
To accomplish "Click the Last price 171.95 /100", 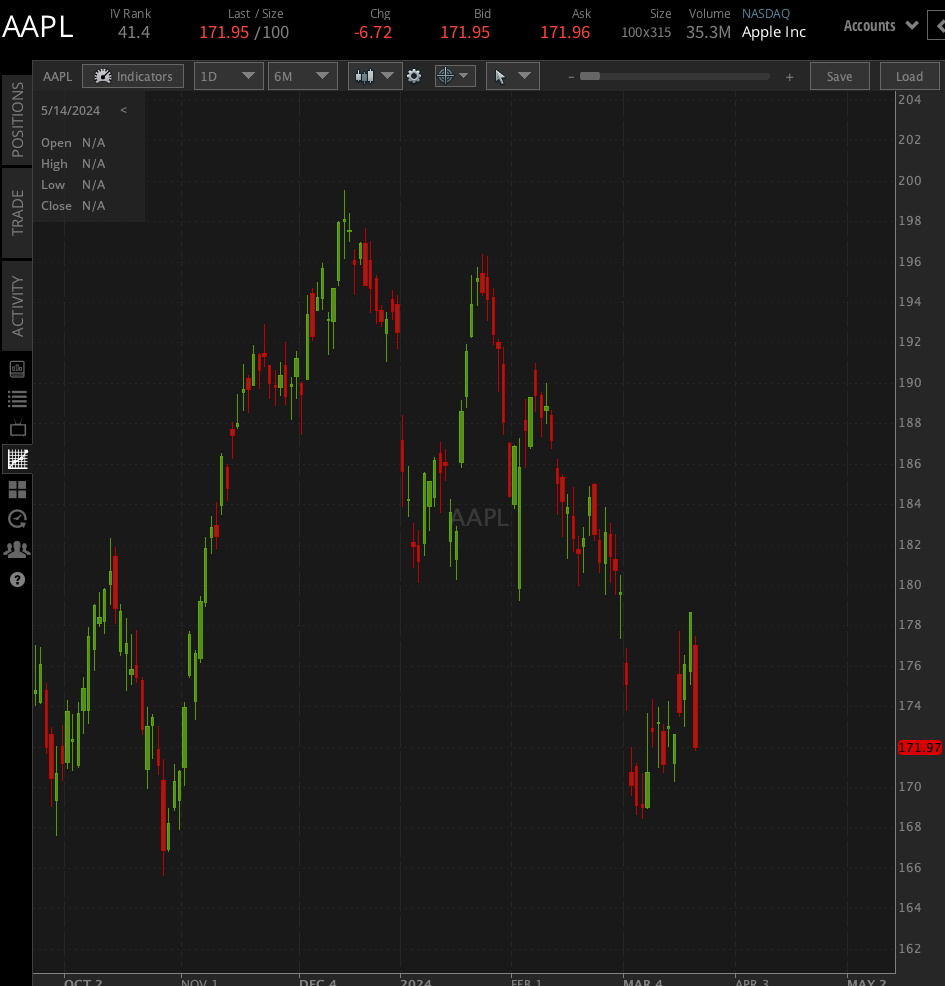I will (x=244, y=32).
